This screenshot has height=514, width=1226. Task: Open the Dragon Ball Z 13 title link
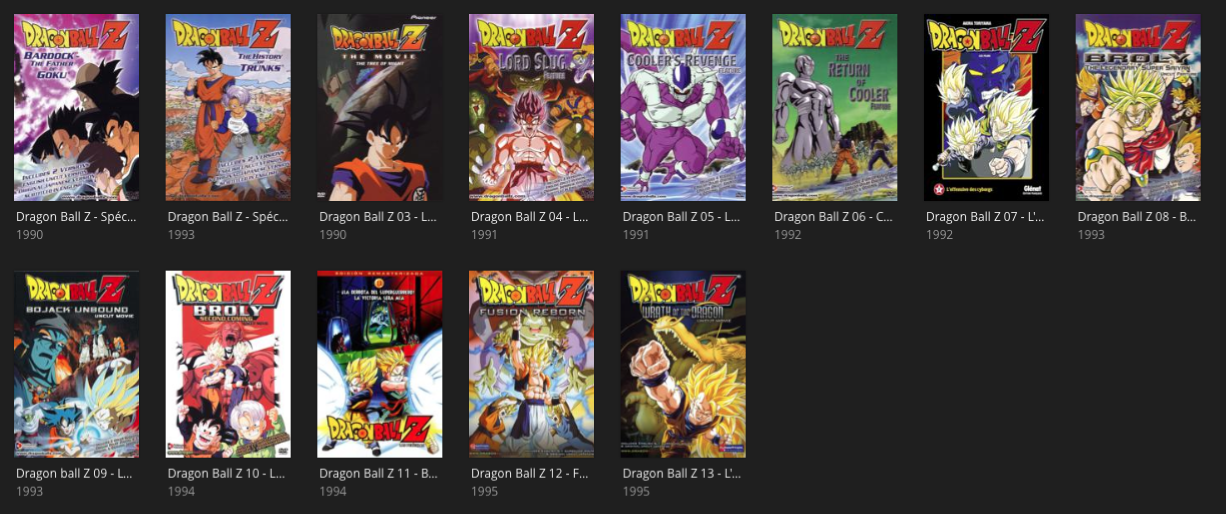(x=683, y=473)
